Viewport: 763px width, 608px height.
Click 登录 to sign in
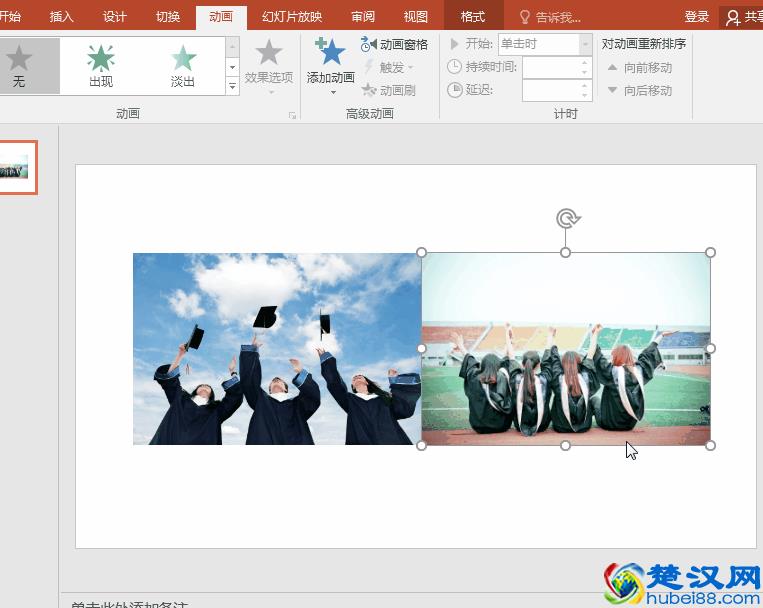697,17
